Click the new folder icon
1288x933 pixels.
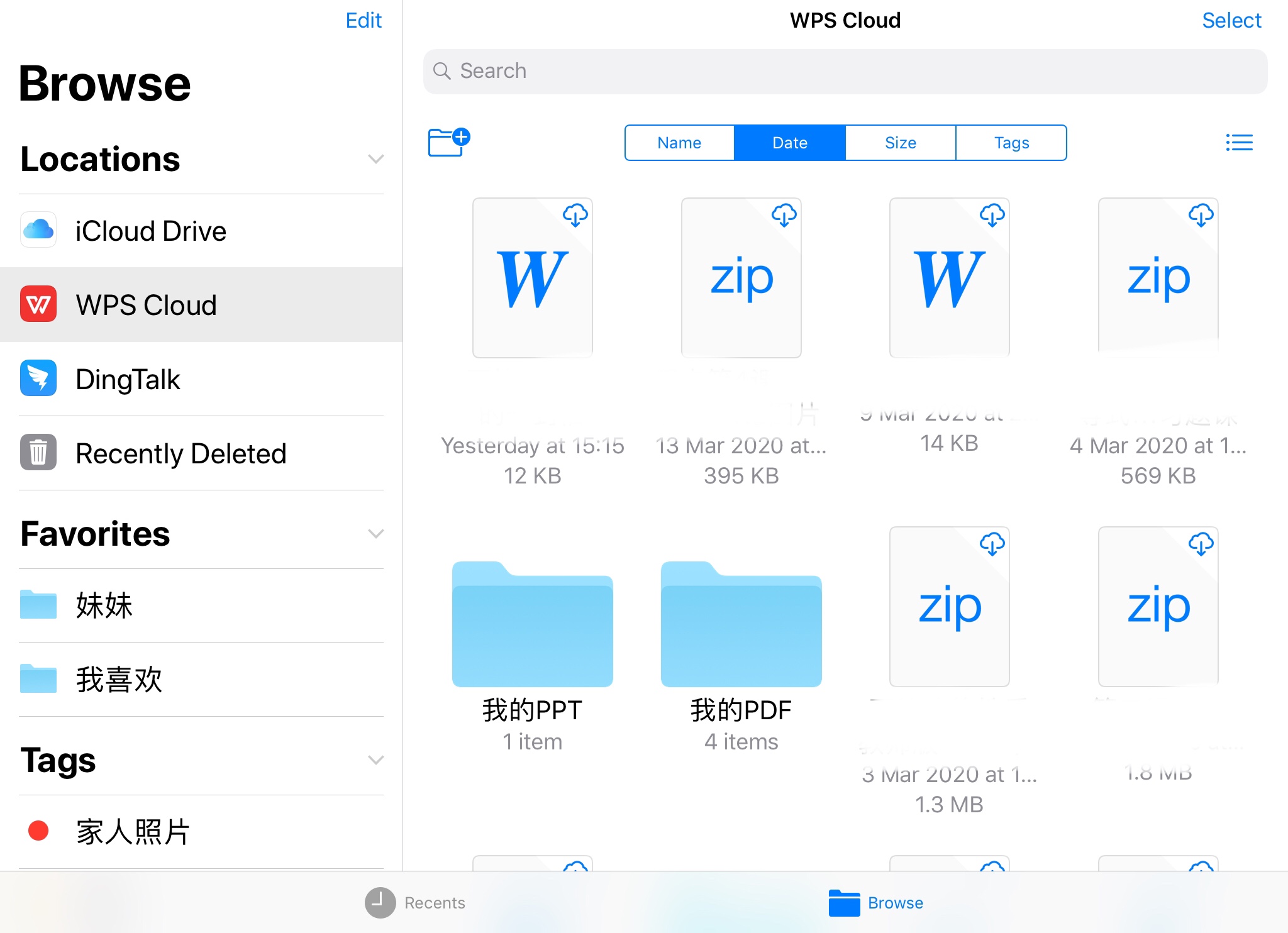tap(448, 142)
